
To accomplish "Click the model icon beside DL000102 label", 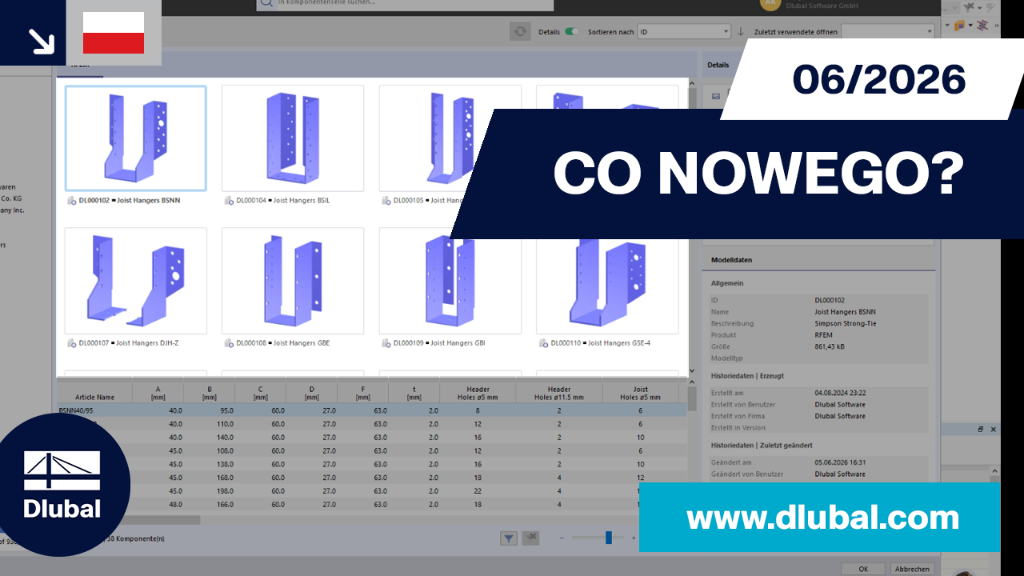I will tap(72, 200).
